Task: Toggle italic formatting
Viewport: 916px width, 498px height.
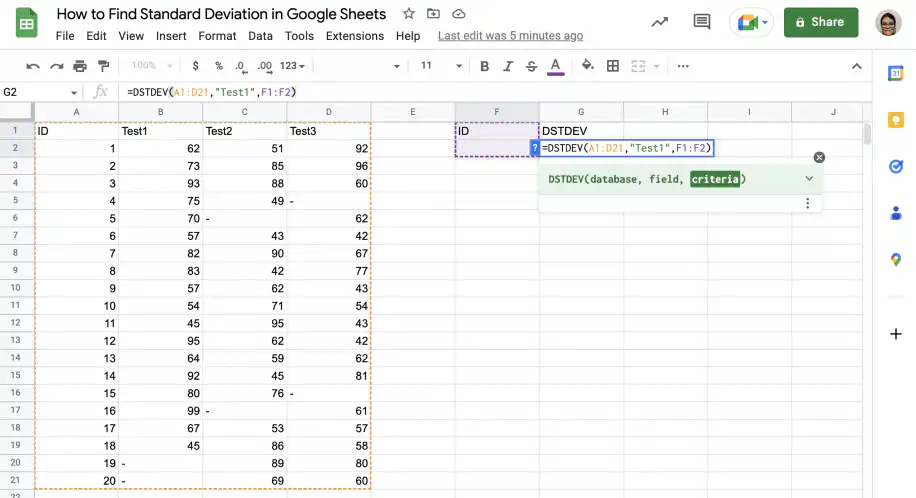Action: coord(508,66)
